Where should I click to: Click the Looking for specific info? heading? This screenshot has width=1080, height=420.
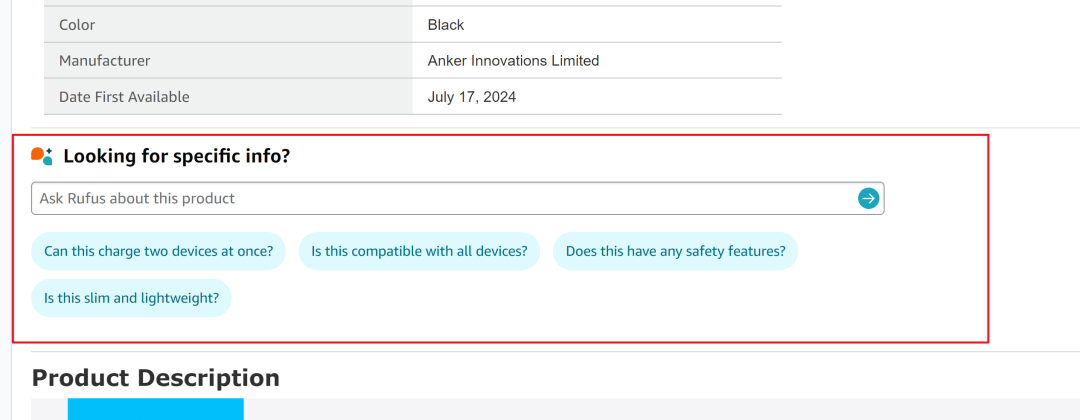[177, 156]
